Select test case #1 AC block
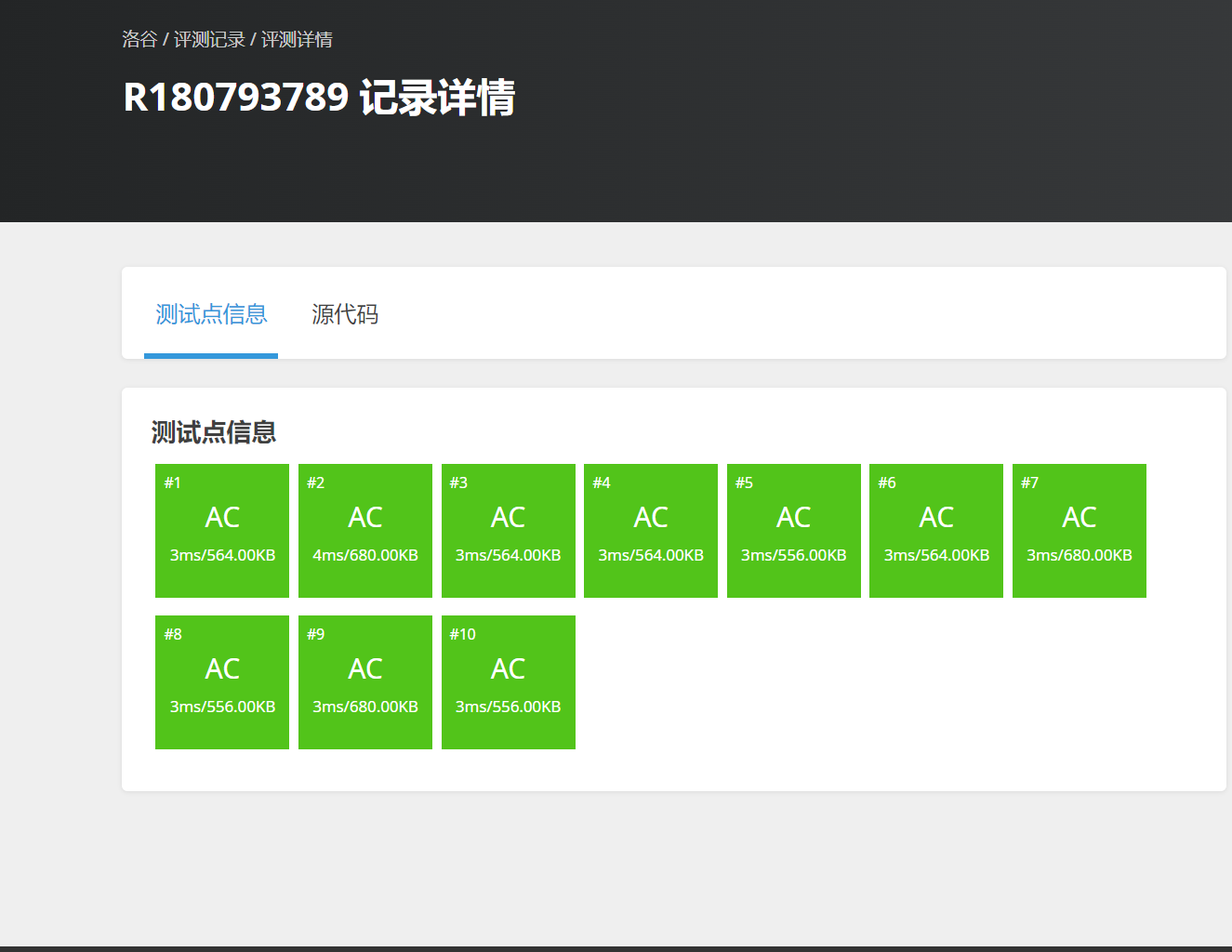 pyautogui.click(x=222, y=531)
